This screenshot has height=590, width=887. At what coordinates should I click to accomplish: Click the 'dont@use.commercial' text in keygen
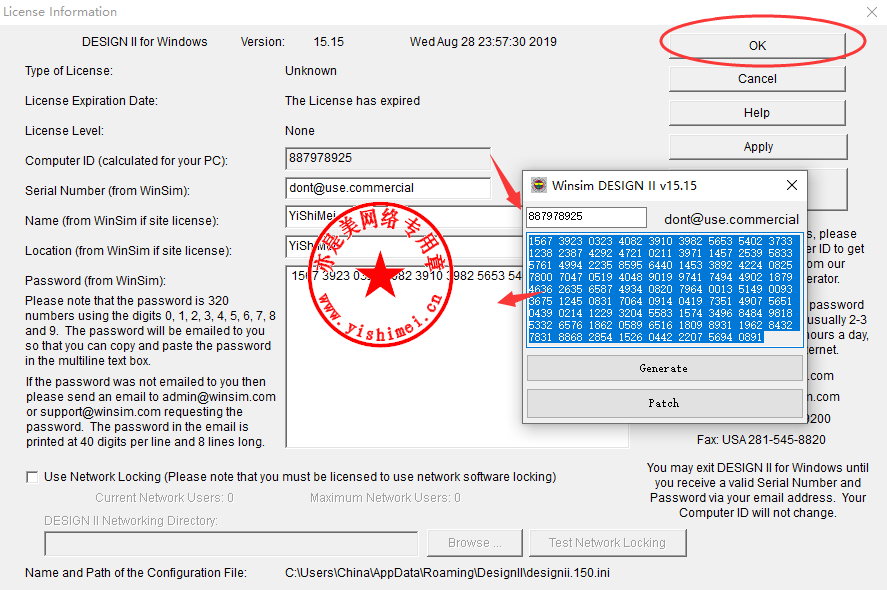coord(731,219)
